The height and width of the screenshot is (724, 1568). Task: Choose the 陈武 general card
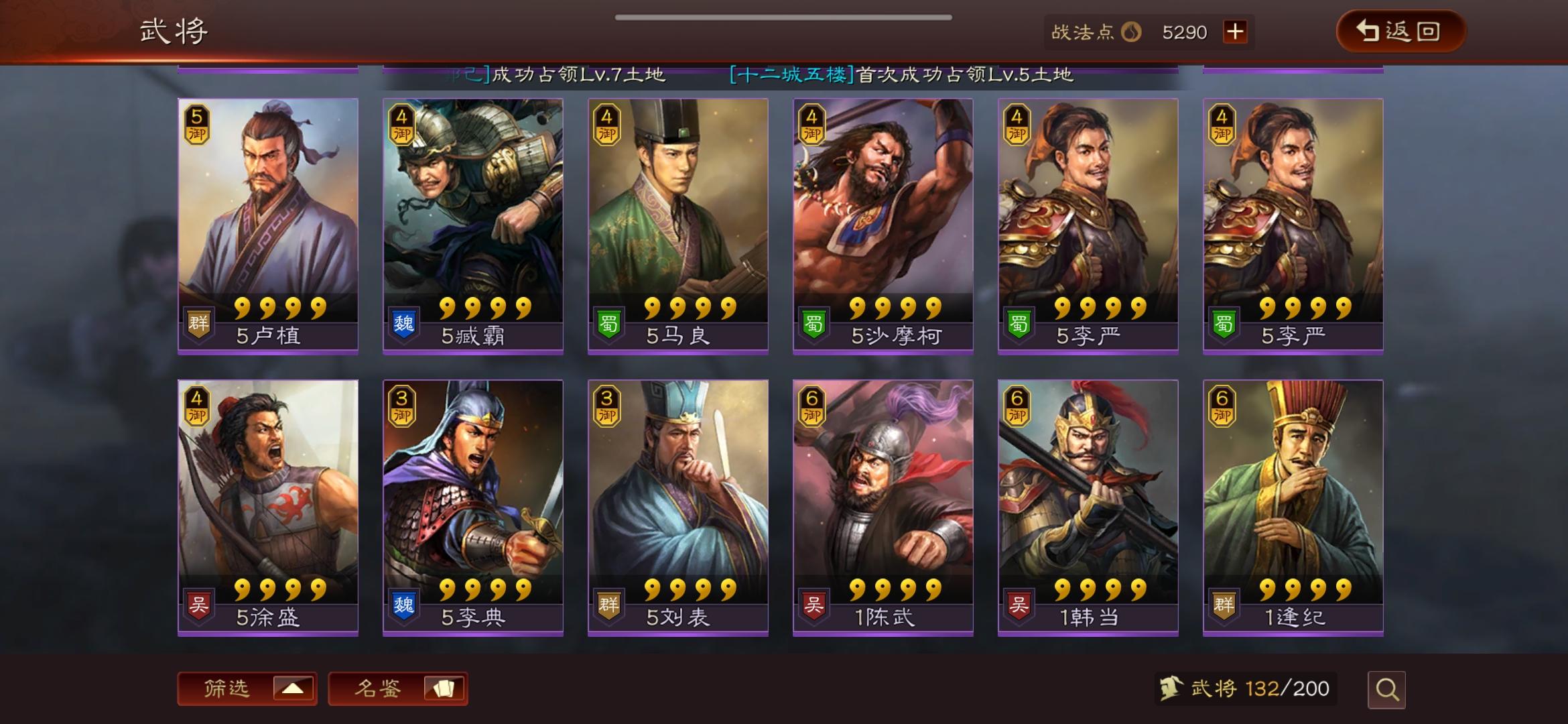click(883, 507)
